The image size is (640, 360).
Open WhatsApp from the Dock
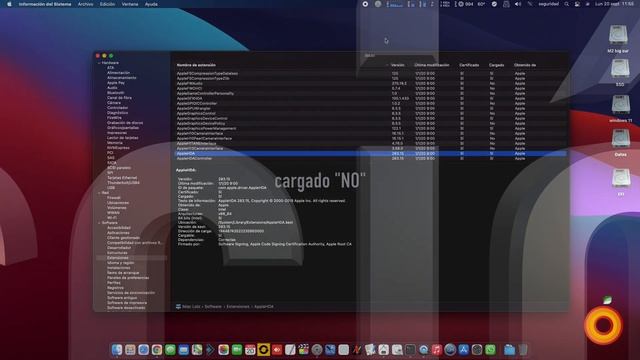[x=490, y=350]
